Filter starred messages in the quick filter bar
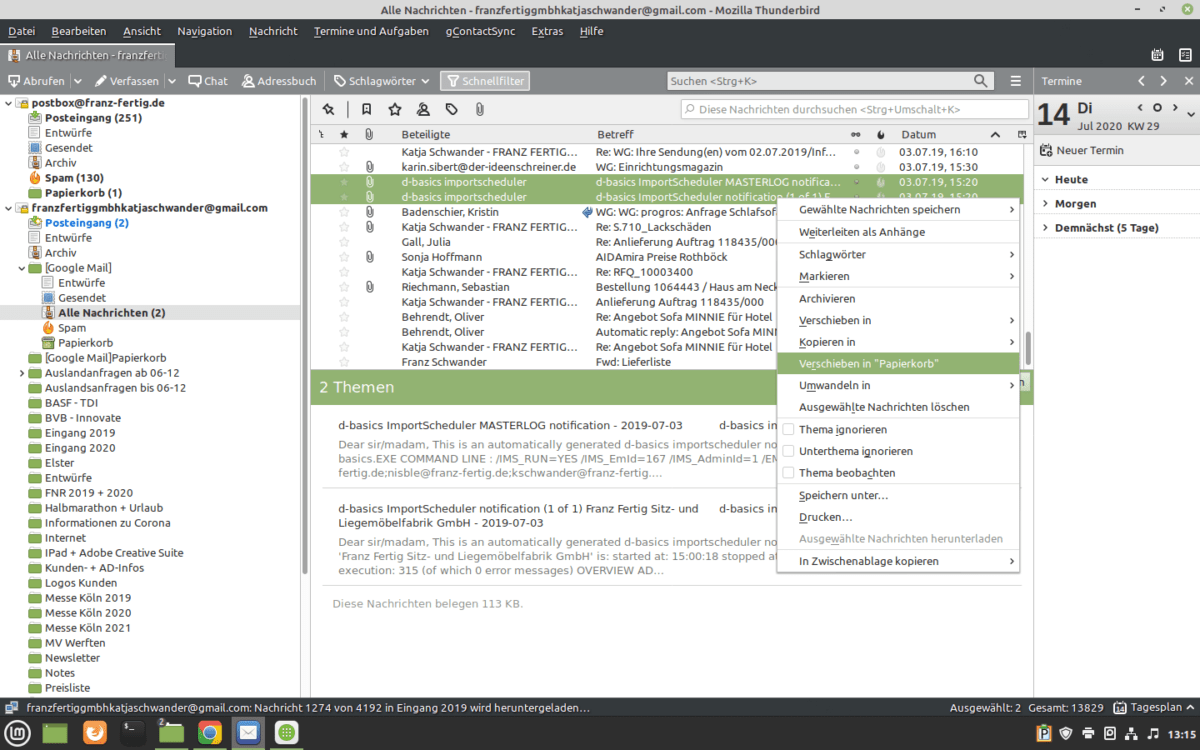The height and width of the screenshot is (750, 1200). 395,109
